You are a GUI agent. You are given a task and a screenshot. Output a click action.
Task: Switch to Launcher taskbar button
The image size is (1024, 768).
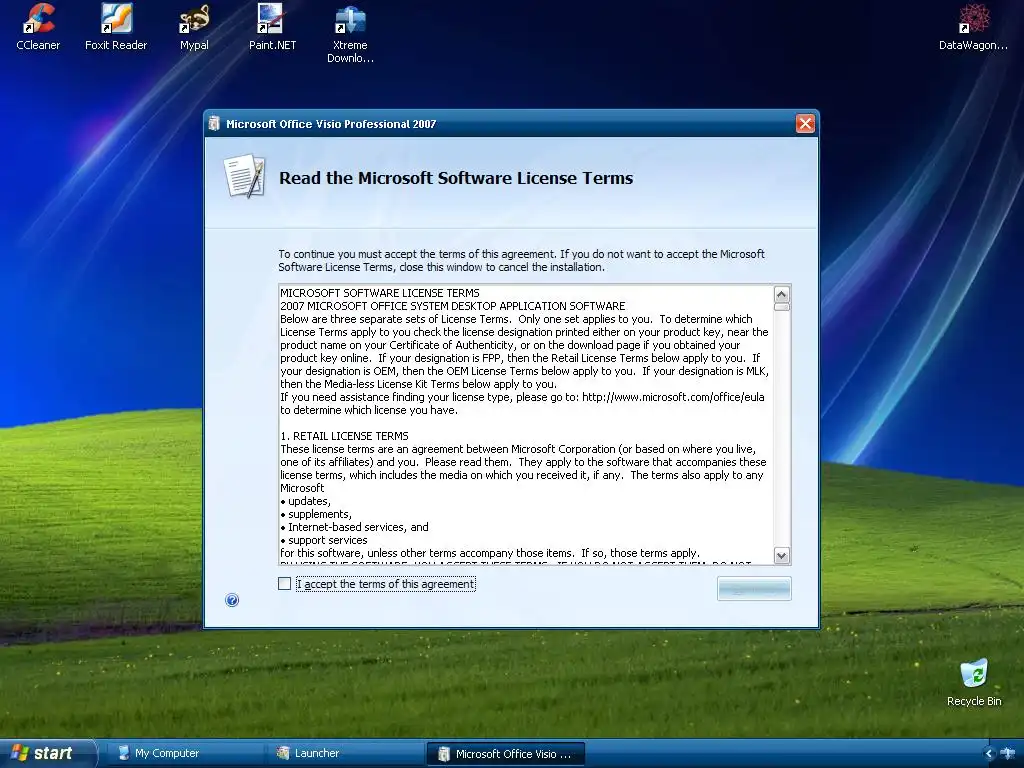tap(344, 753)
